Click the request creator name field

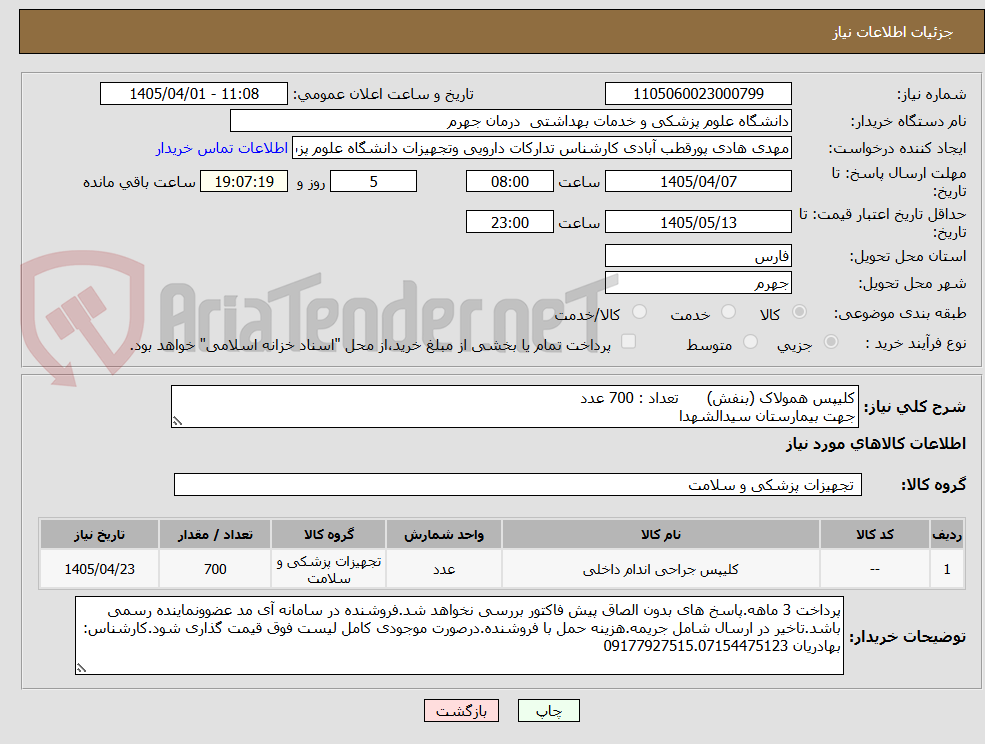(x=541, y=148)
